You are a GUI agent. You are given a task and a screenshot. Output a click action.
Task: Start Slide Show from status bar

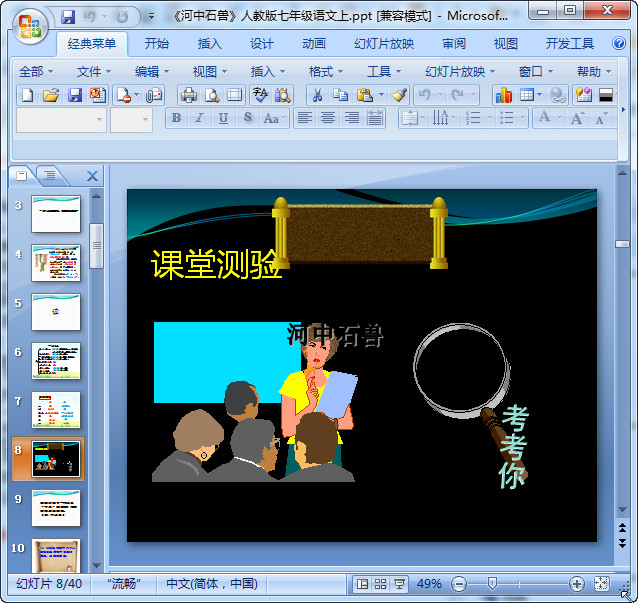pos(399,584)
